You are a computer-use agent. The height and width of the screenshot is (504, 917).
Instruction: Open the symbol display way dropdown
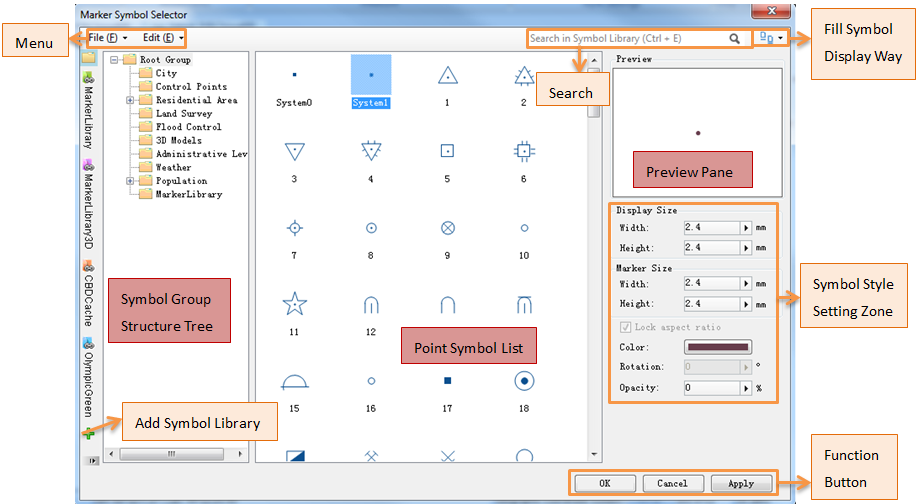[771, 38]
